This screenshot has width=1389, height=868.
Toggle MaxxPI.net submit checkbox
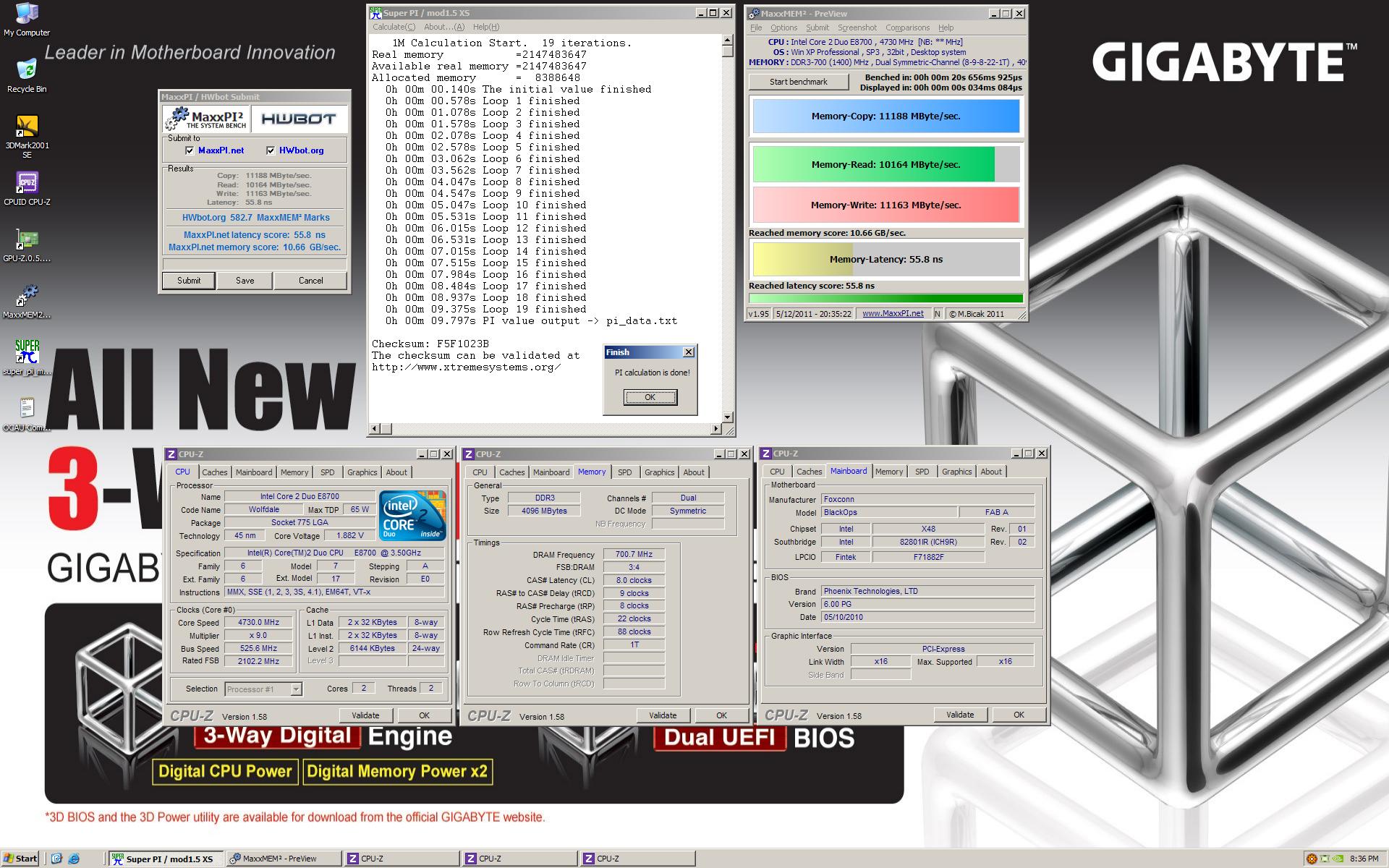tap(190, 150)
